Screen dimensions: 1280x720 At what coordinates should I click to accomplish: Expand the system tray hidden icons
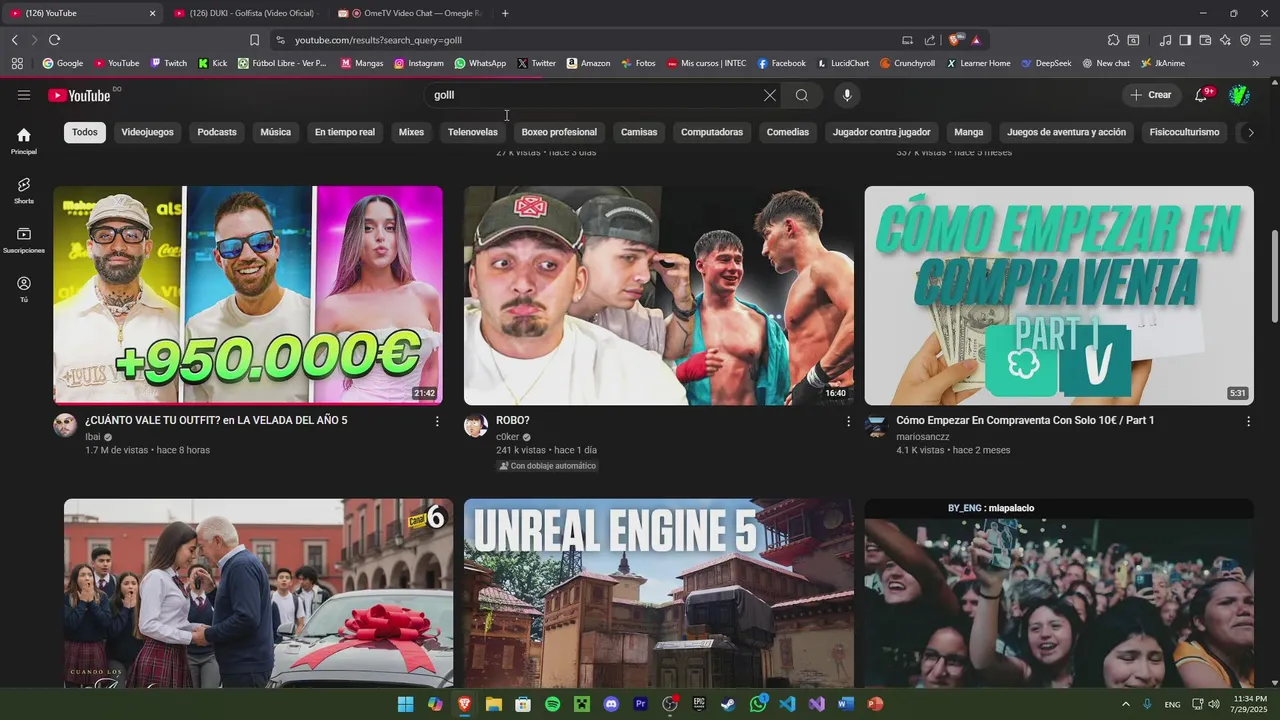click(1126, 704)
